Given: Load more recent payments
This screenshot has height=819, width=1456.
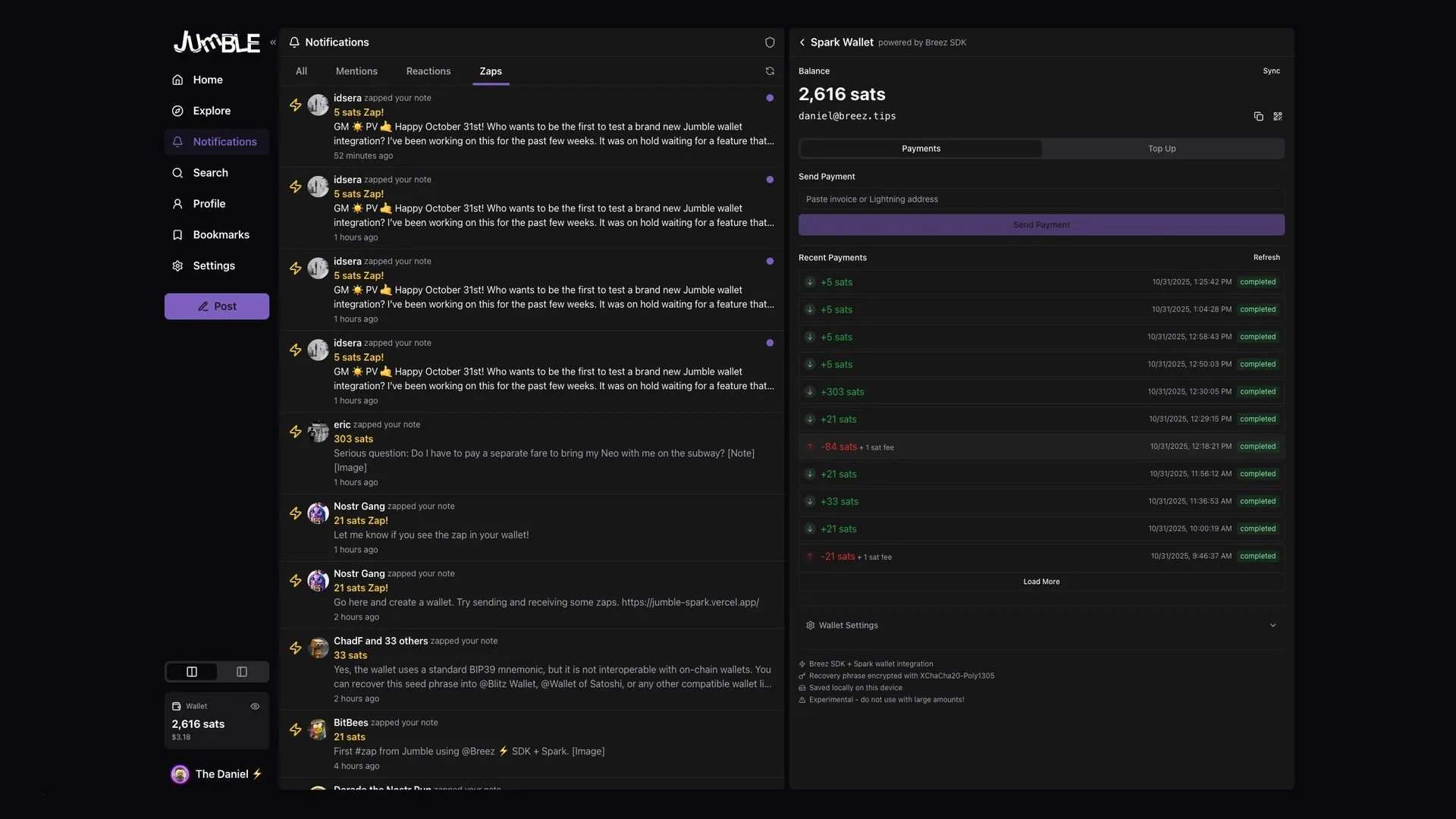Looking at the screenshot, I should (x=1041, y=582).
